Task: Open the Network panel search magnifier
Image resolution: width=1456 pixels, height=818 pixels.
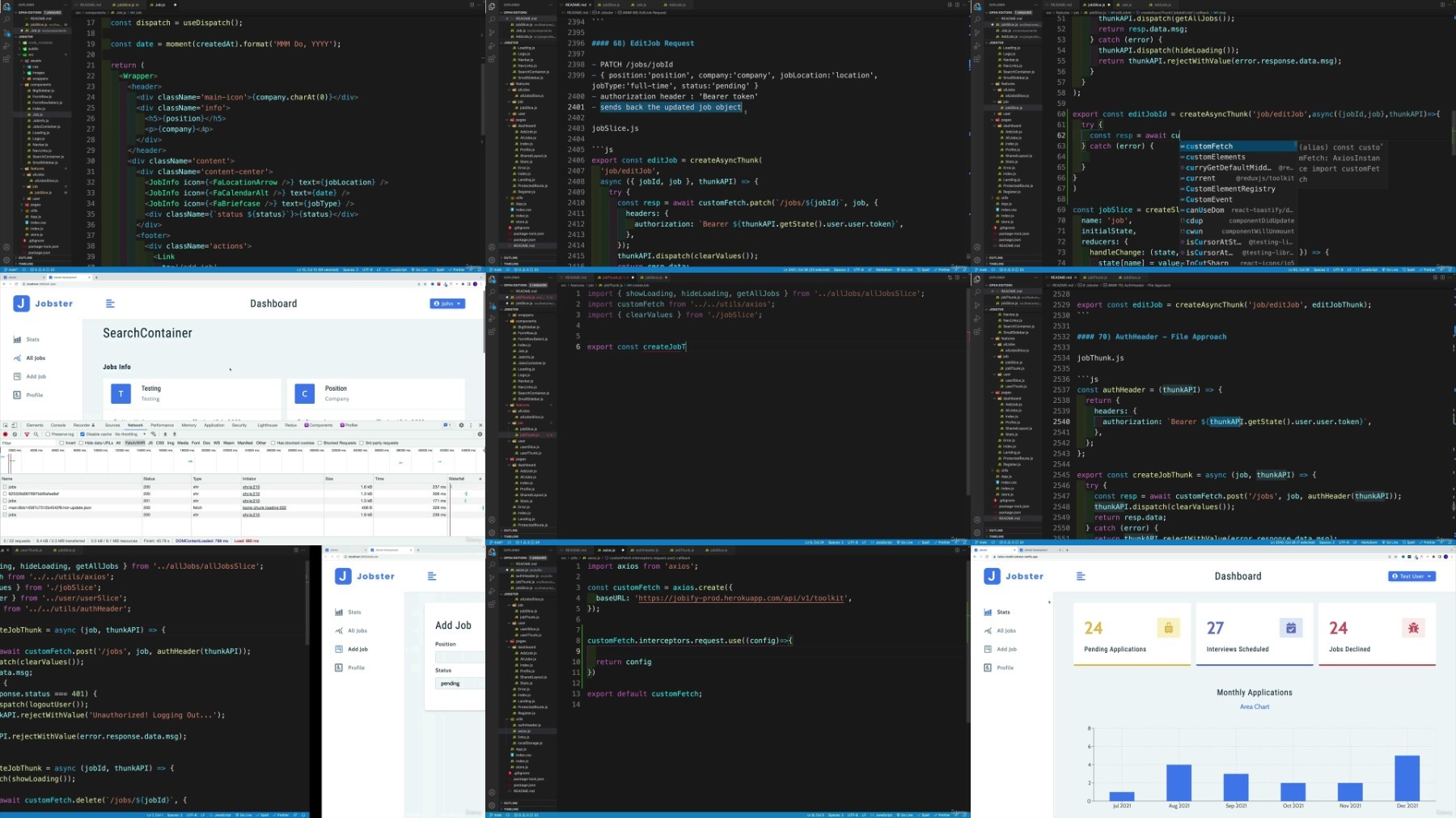Action: click(x=36, y=434)
